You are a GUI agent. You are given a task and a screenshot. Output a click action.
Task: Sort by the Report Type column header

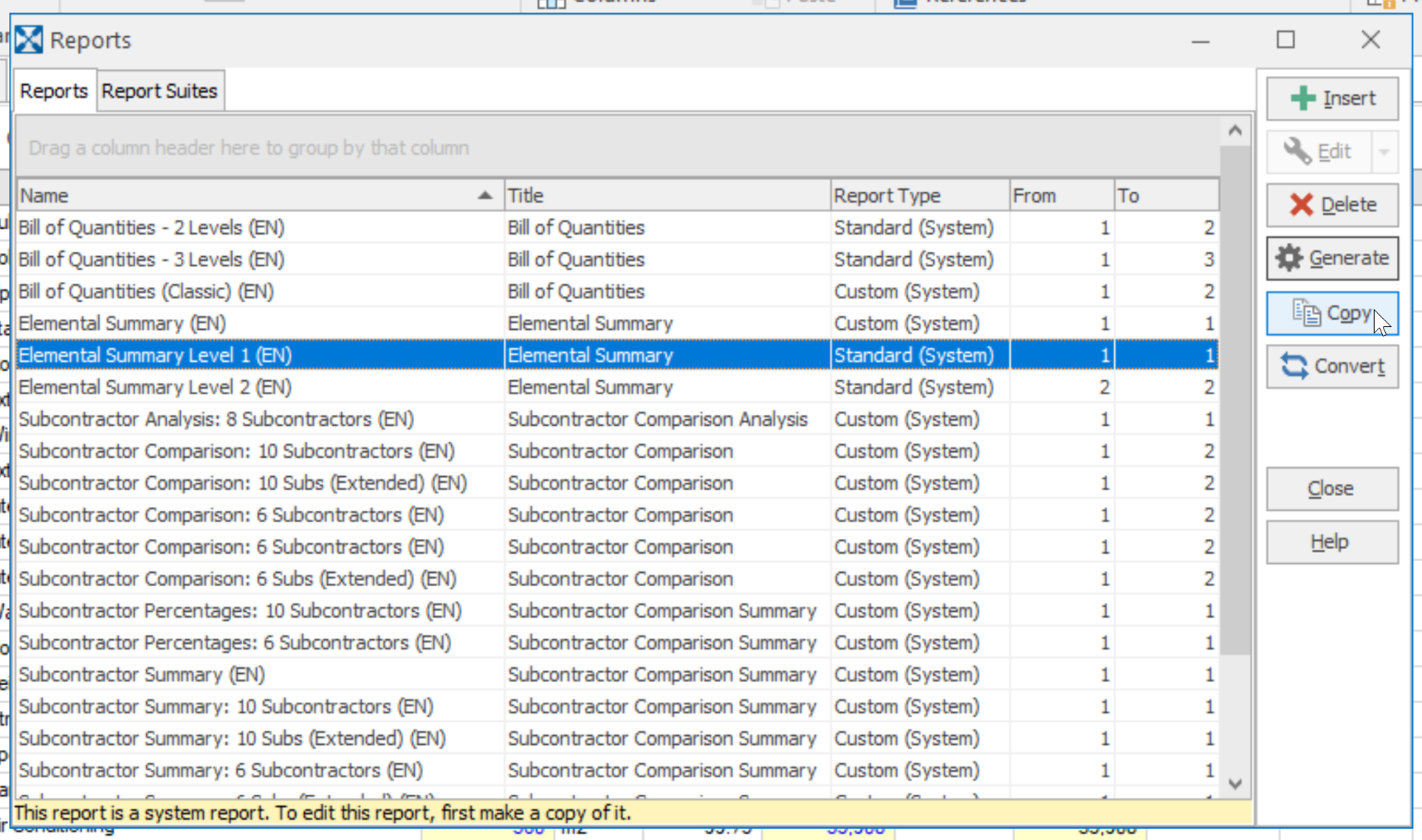(x=920, y=196)
